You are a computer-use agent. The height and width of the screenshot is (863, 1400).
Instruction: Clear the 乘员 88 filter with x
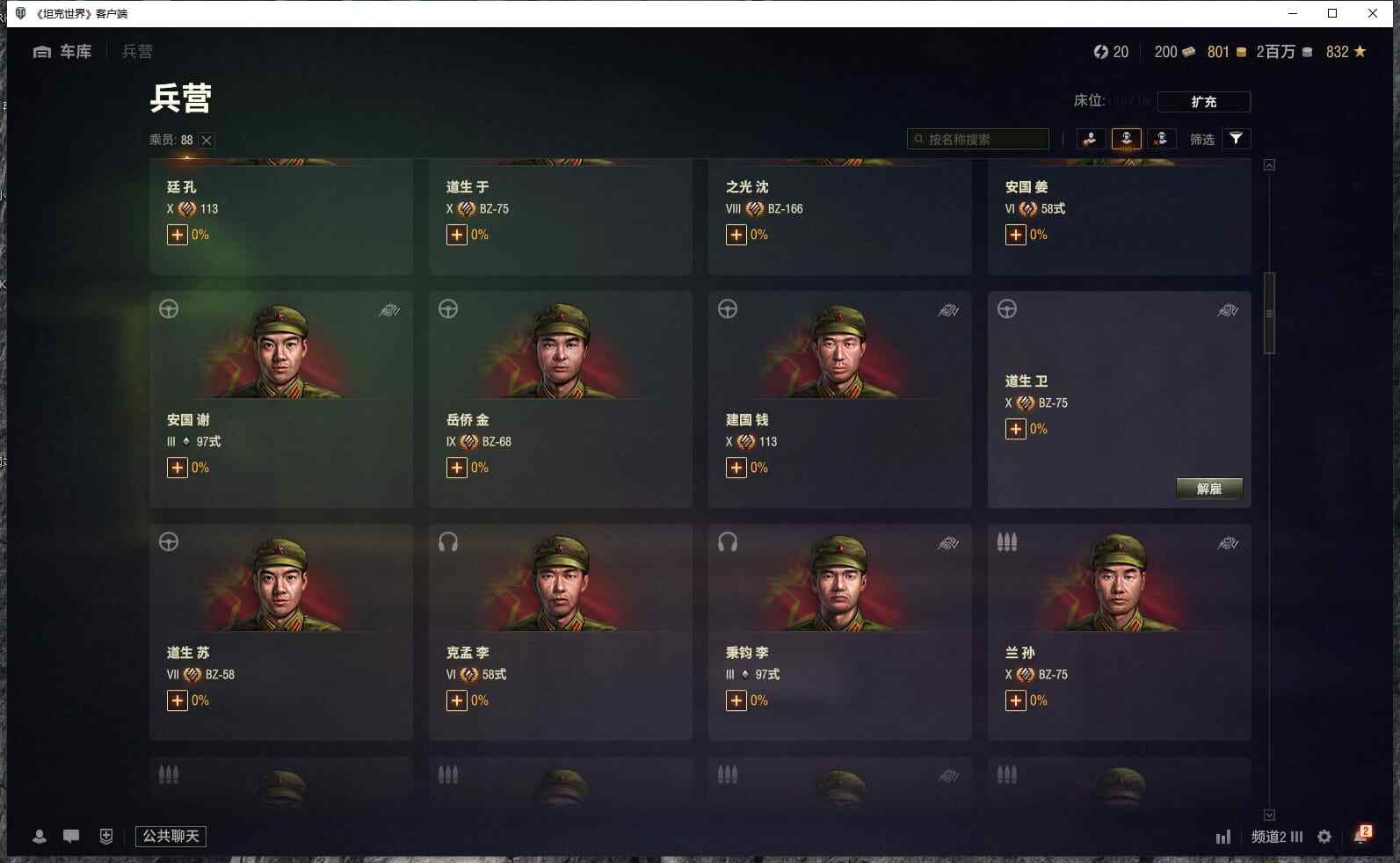[x=207, y=141]
